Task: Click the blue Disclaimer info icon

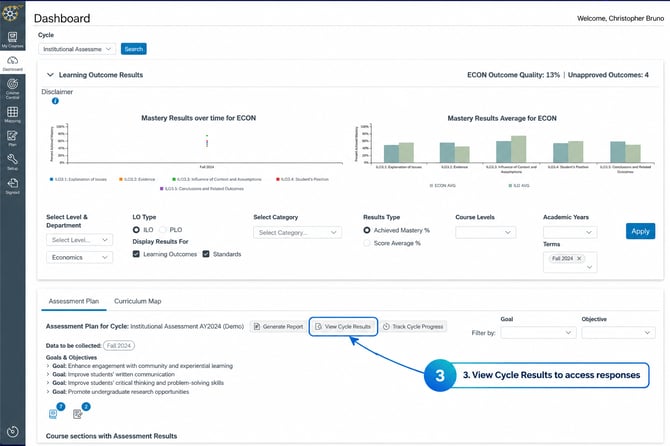Action: tap(55, 101)
